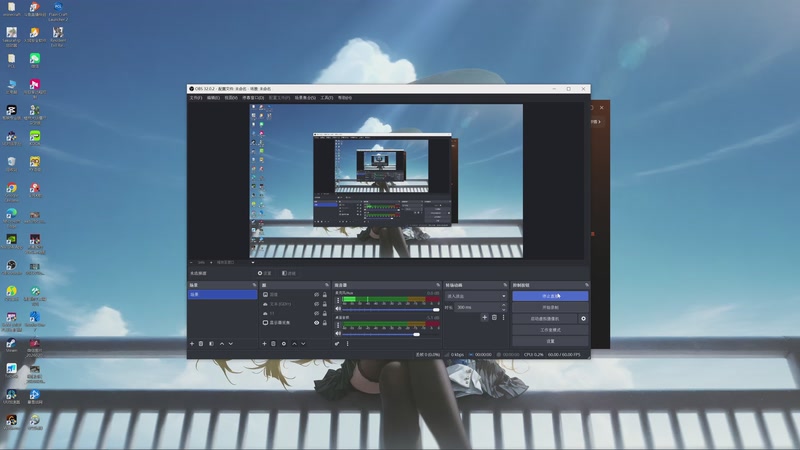800x450 pixels.
Task: Move the scene up with the arrow icon
Action: 222,344
